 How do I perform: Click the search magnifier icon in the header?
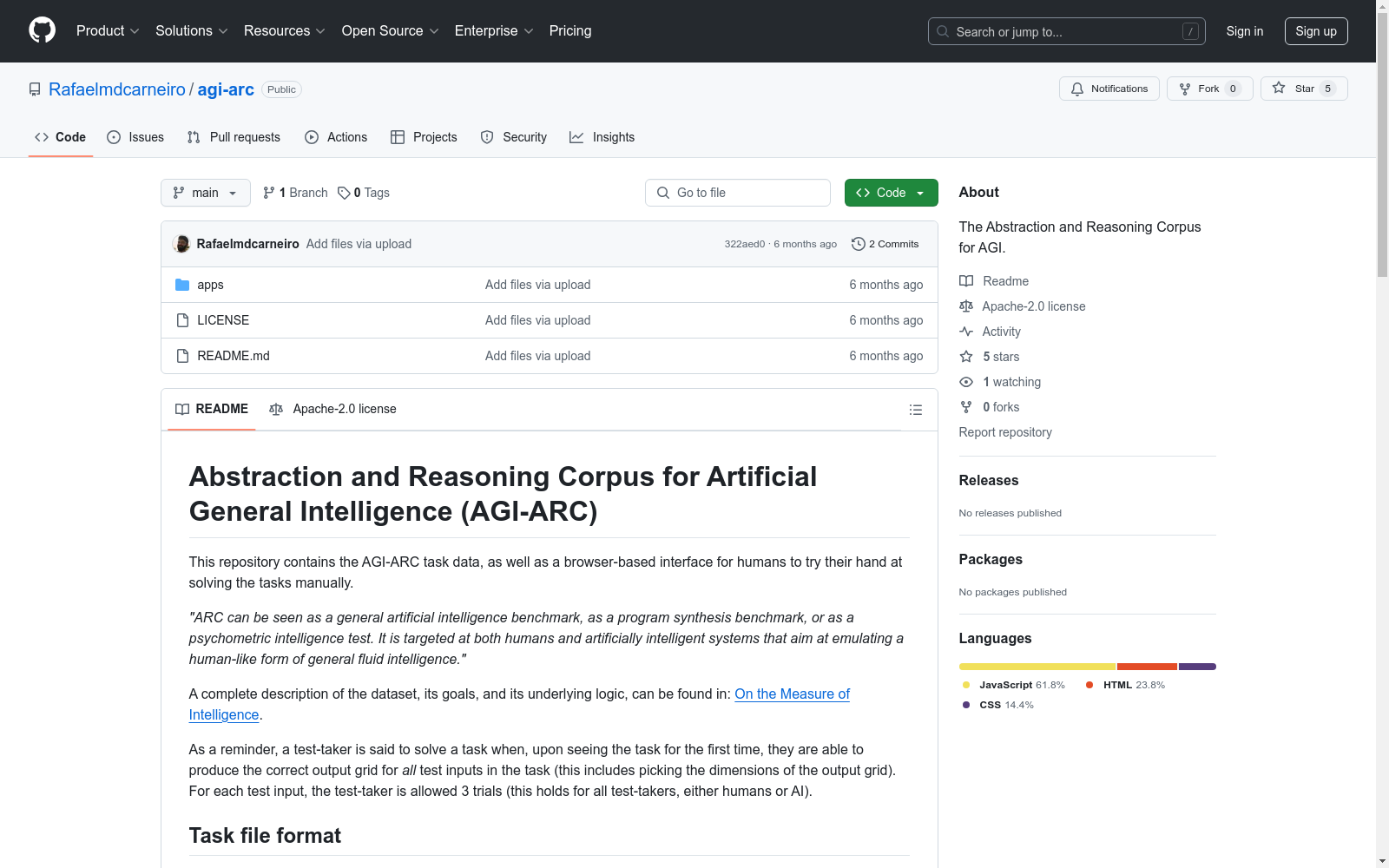pyautogui.click(x=943, y=31)
